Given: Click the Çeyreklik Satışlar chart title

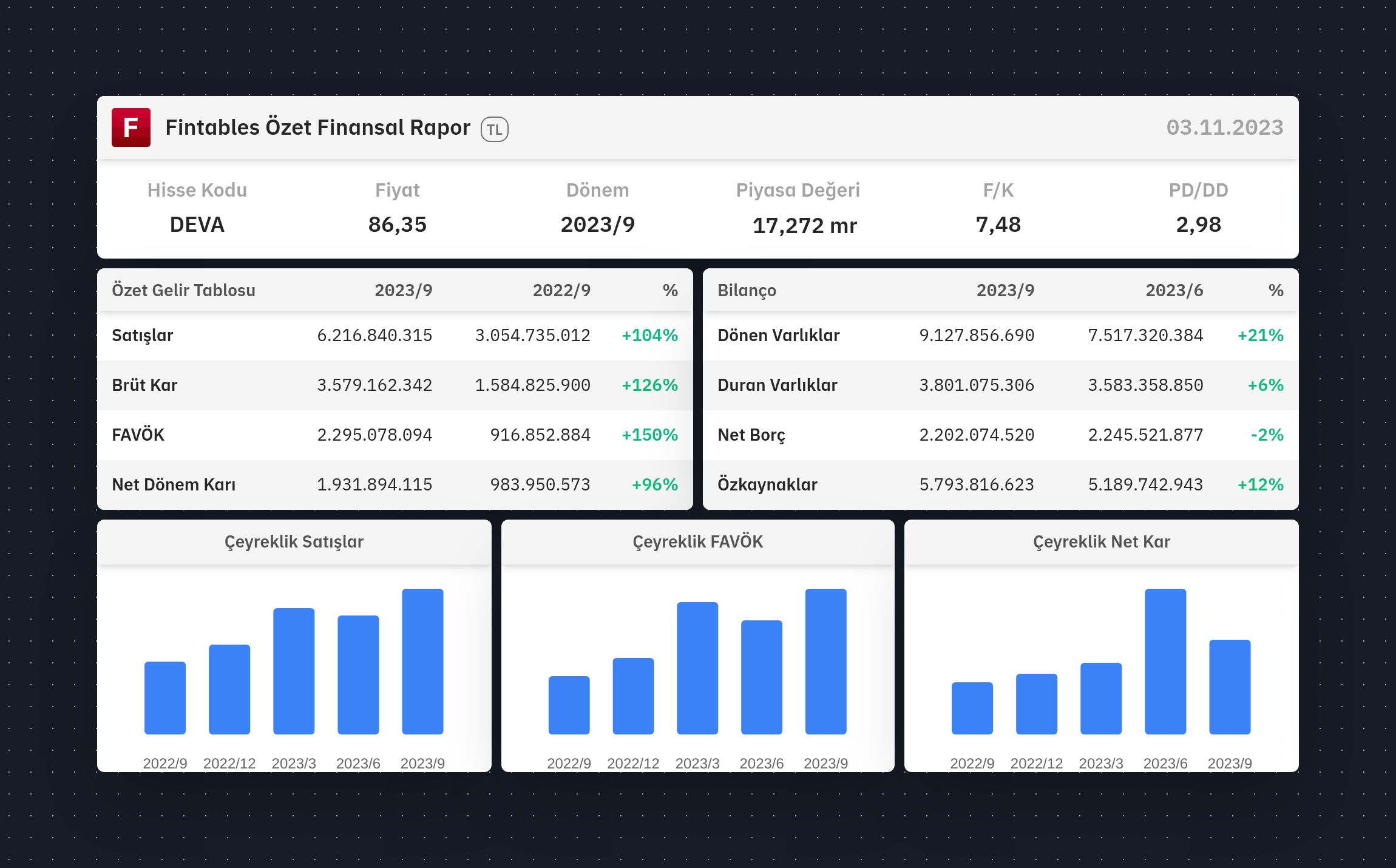Looking at the screenshot, I should point(294,541).
